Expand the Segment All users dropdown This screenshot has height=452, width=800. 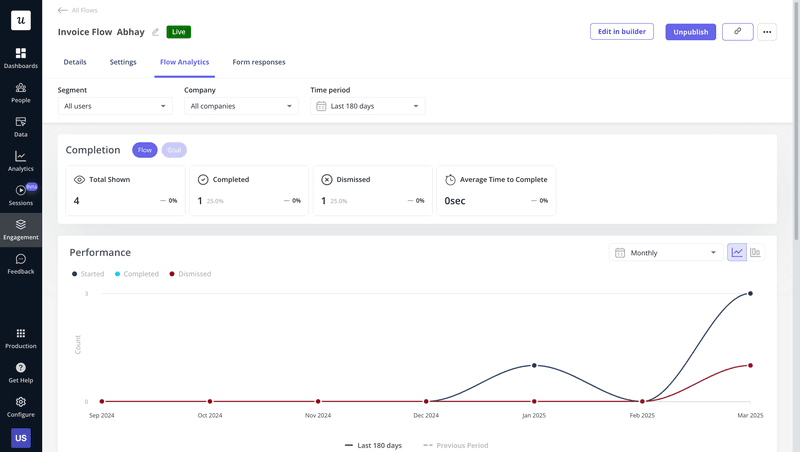115,106
